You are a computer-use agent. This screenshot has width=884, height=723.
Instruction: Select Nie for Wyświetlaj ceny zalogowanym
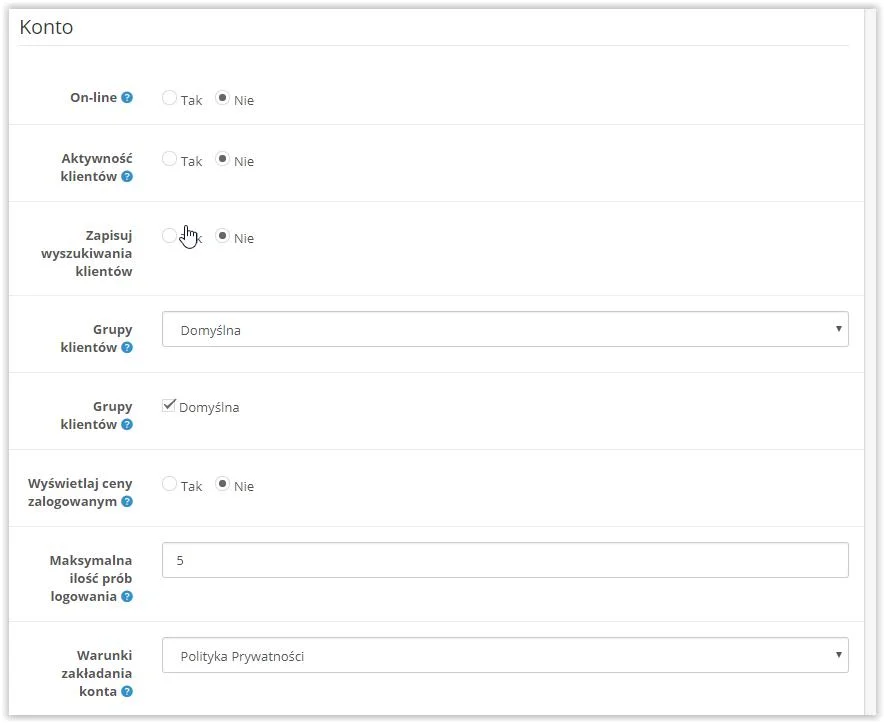tap(223, 484)
